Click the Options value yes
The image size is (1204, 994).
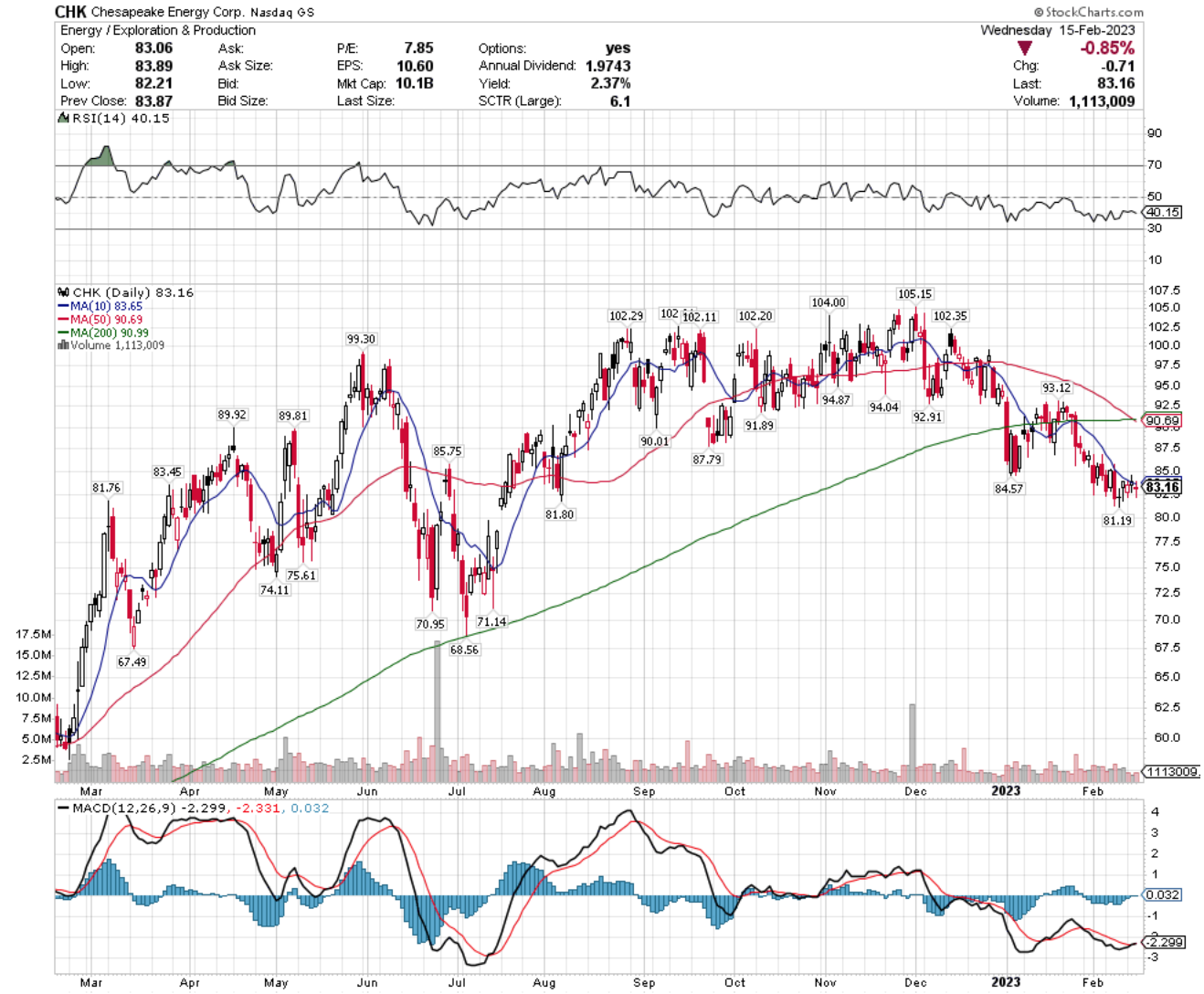tap(618, 48)
